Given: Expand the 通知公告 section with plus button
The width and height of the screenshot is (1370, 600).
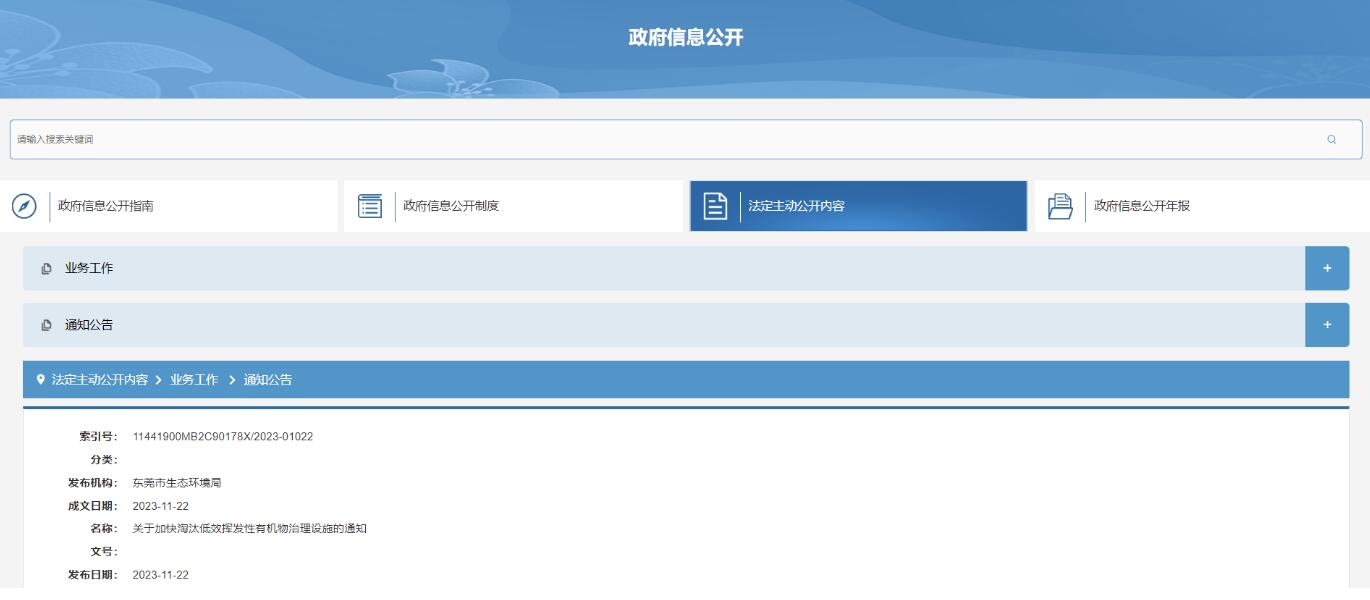Looking at the screenshot, I should [x=1327, y=325].
